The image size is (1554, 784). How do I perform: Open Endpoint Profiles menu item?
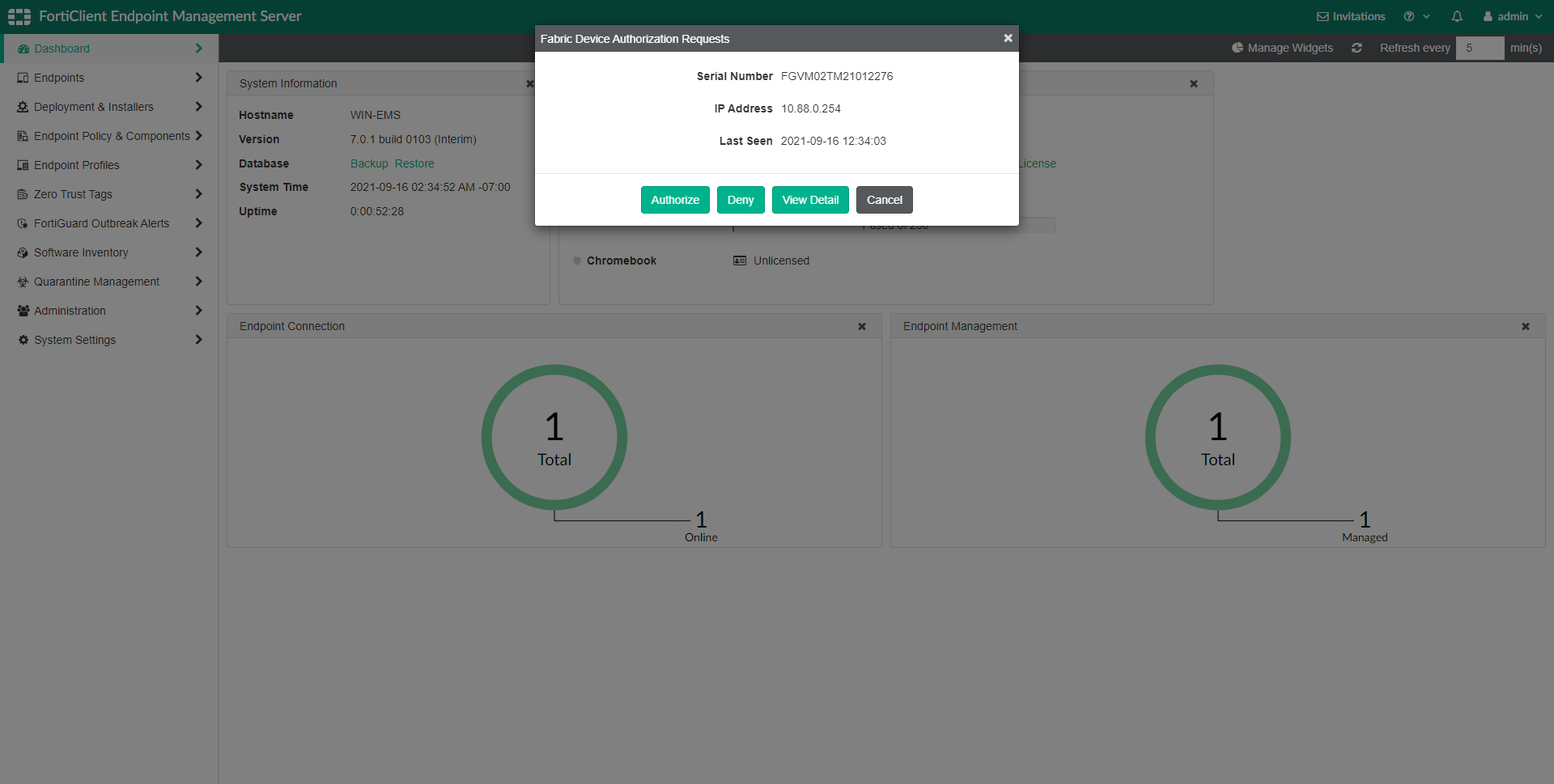(109, 165)
